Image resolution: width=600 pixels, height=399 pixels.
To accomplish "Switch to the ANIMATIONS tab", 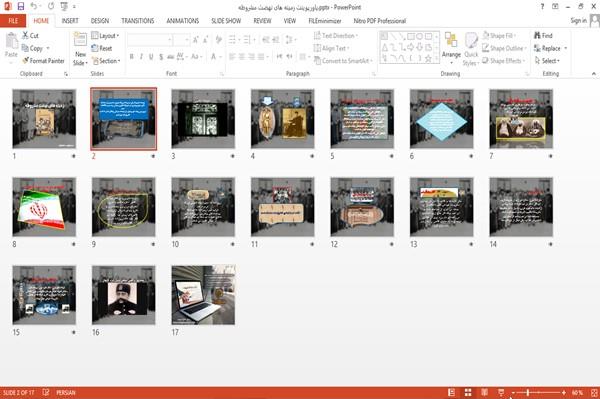I will pyautogui.click(x=183, y=21).
